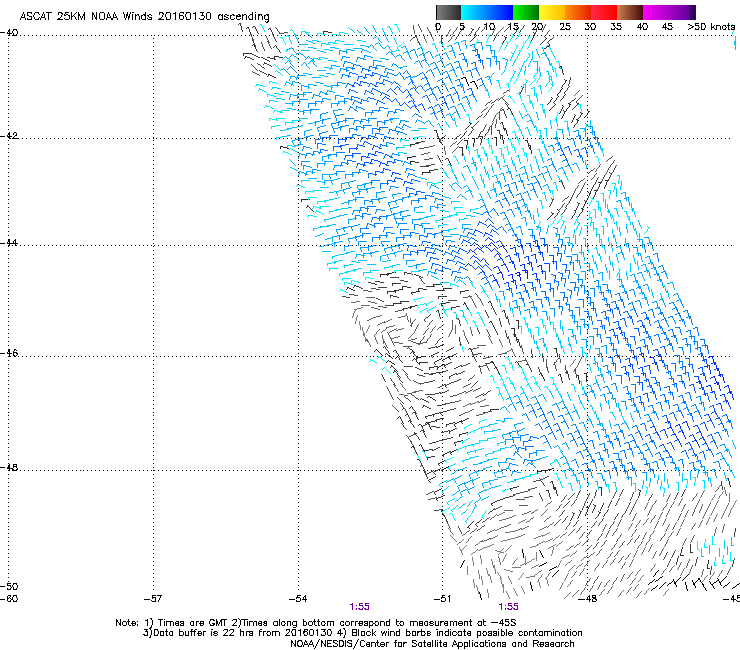
Task: Click the '1:55' time label between -51 and -48
Action: 508,607
